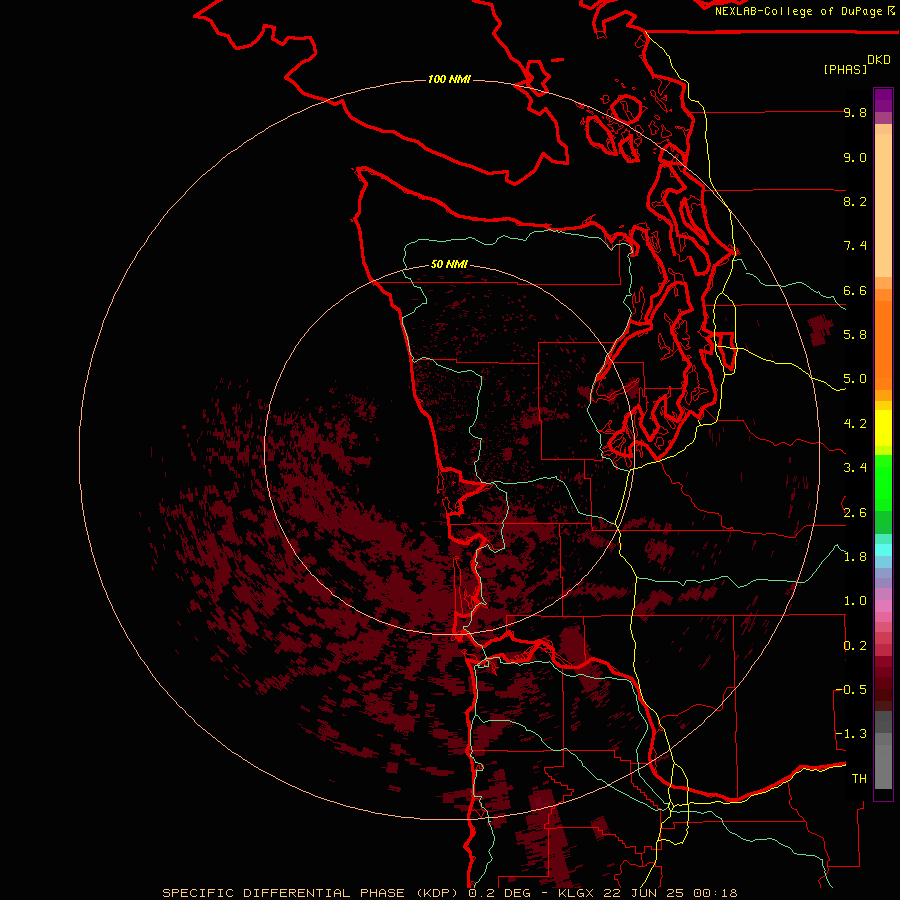Image resolution: width=900 pixels, height=900 pixels.
Task: Click the cyan color bar segment
Action: point(883,550)
